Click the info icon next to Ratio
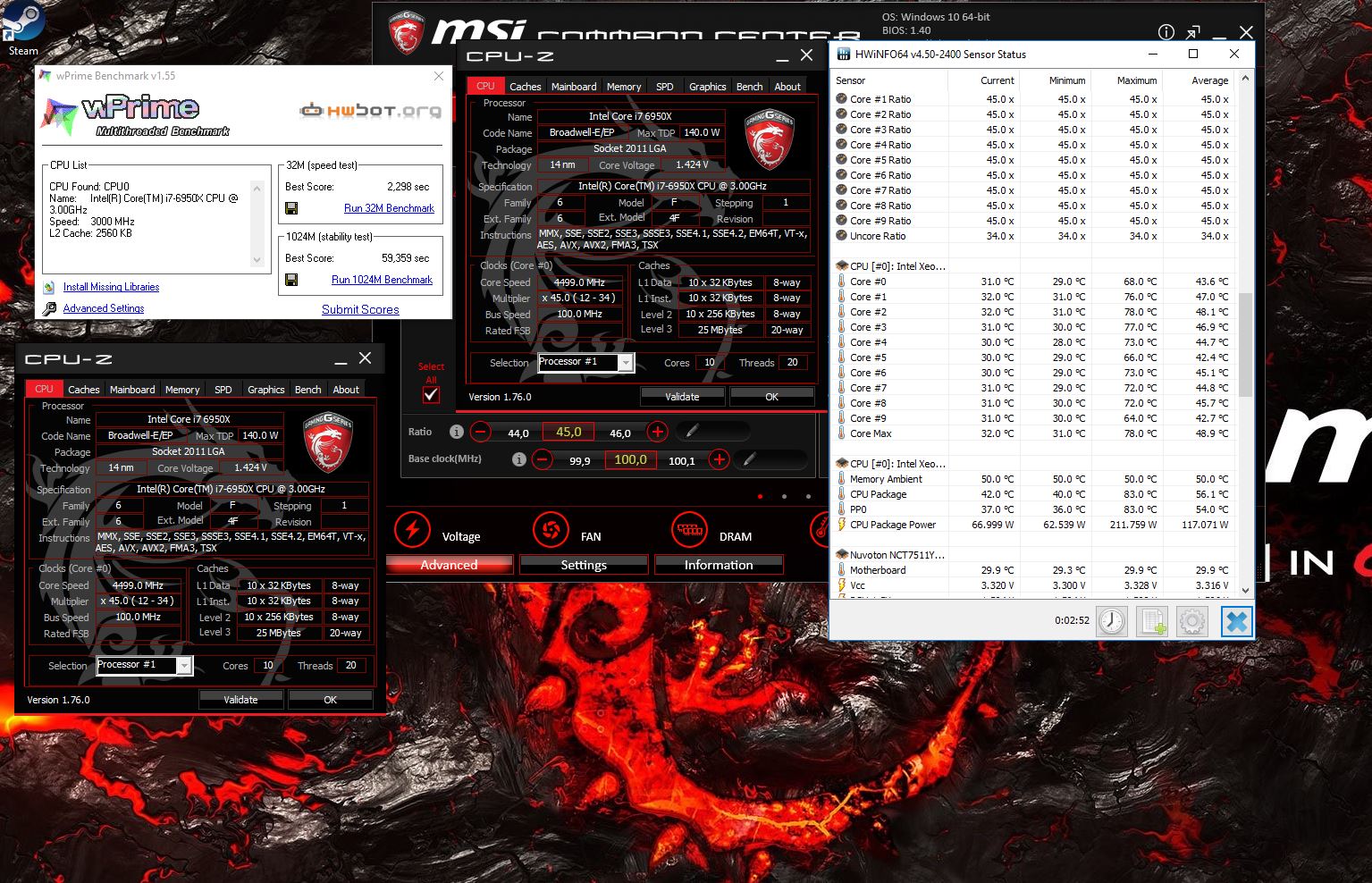 [456, 432]
